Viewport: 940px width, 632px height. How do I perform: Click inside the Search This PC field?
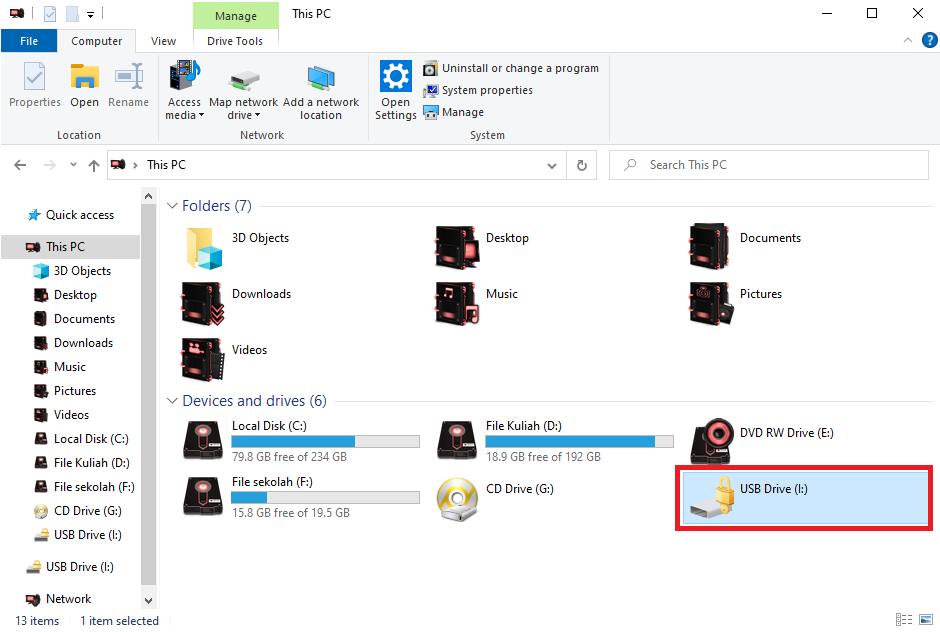(768, 164)
